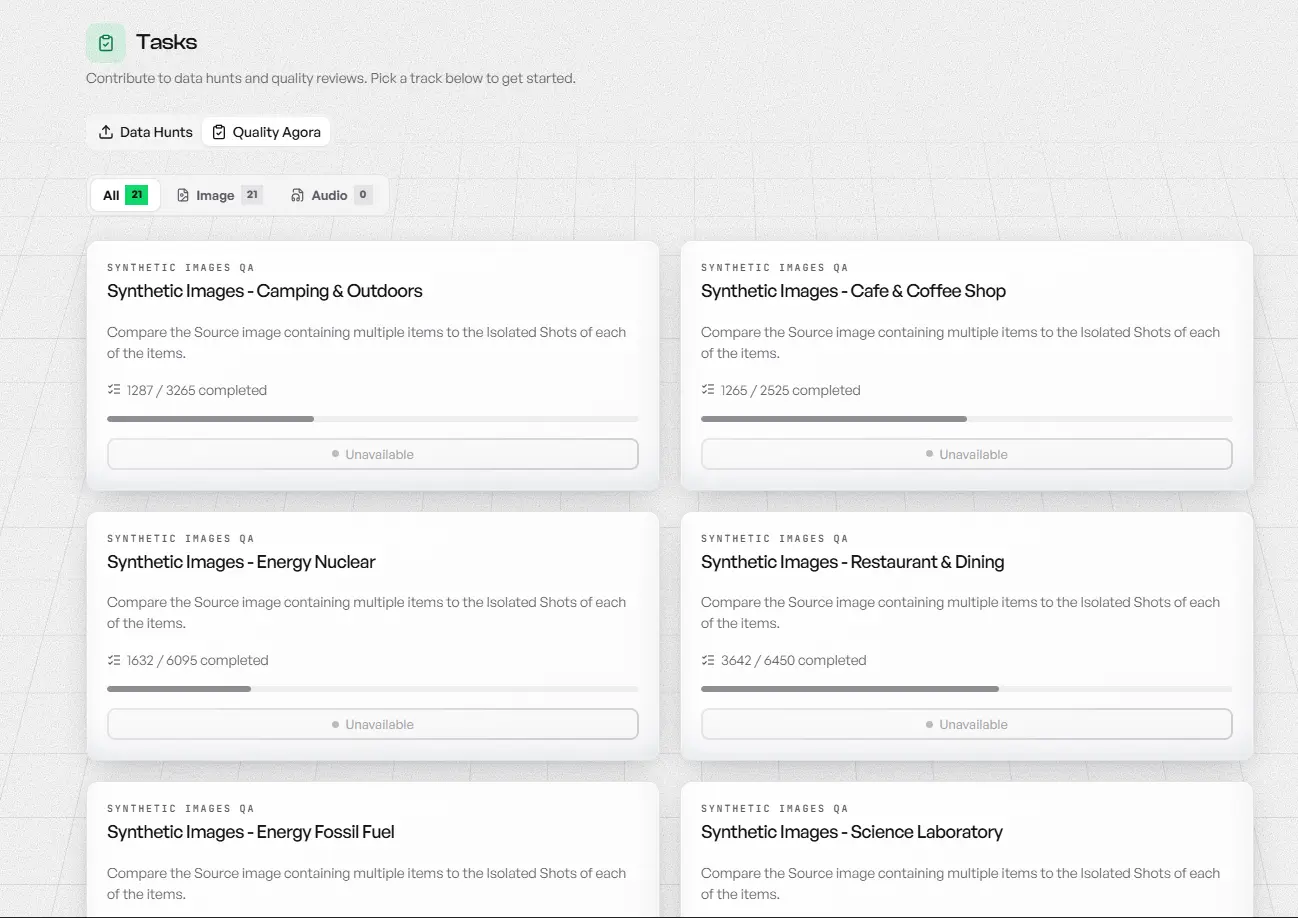Click Unavailable button on Cafe & Coffee Shop card
Screen dimensions: 1298x918
coord(967,454)
